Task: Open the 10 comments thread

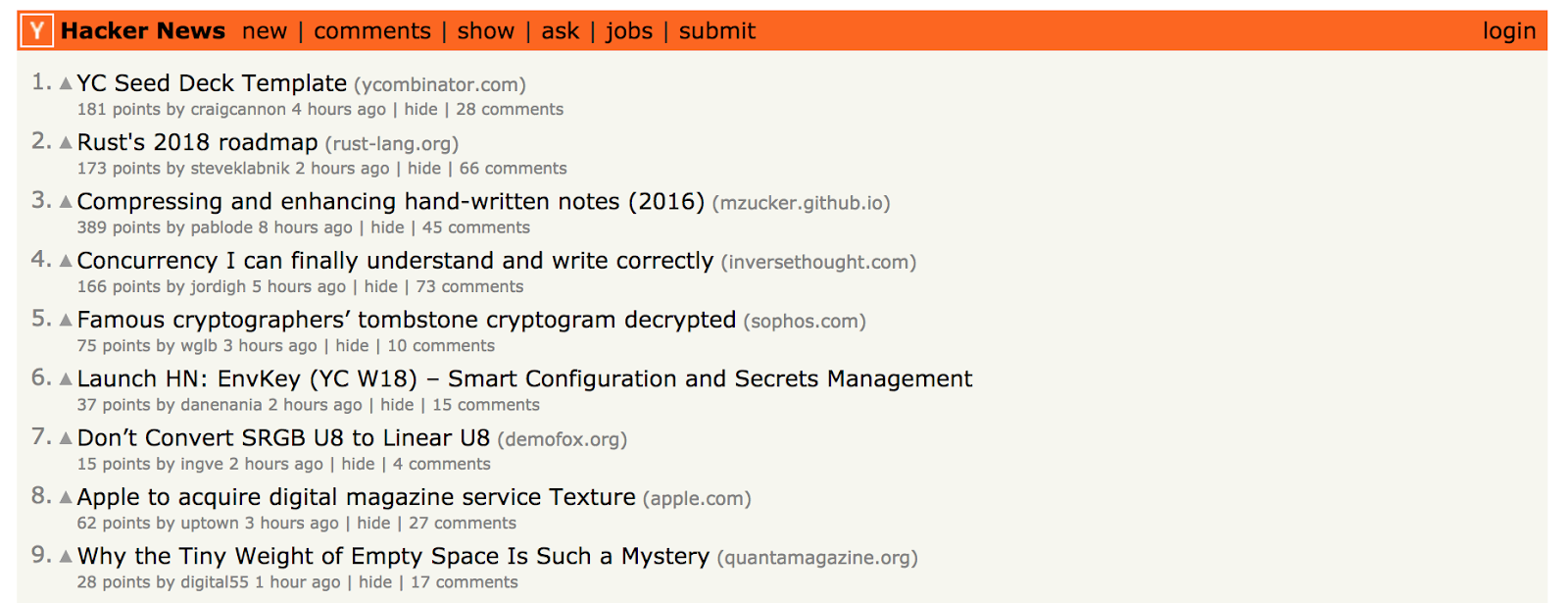Action: tap(441, 346)
